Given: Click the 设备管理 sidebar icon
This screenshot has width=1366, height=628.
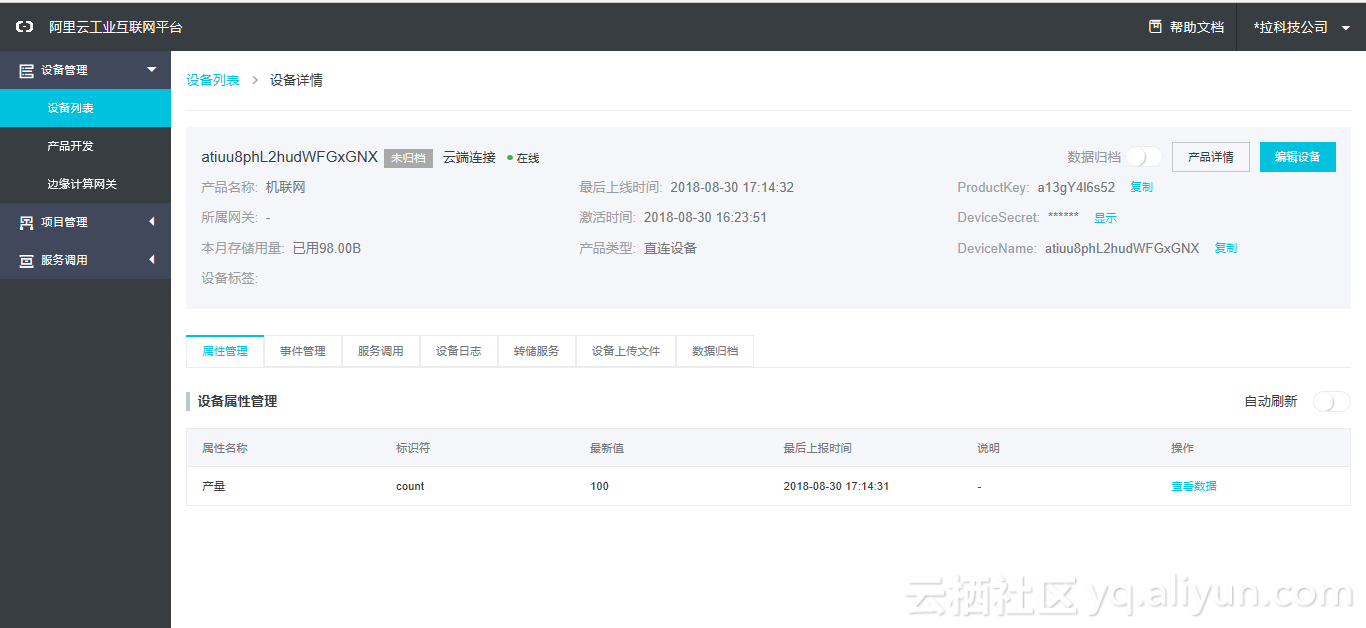Looking at the screenshot, I should [27, 70].
